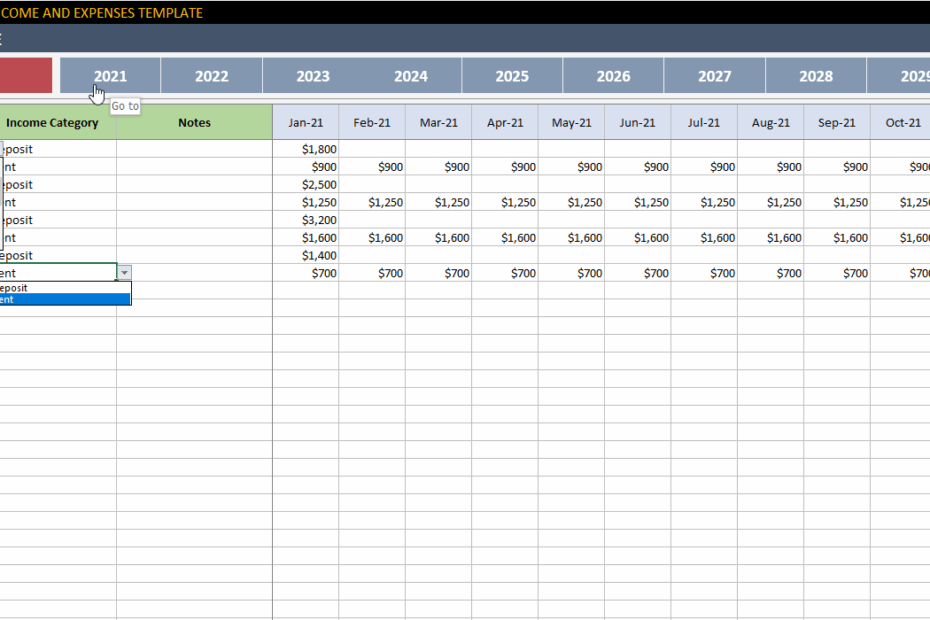
Task: Jump to the 2026 year
Action: click(x=613, y=75)
